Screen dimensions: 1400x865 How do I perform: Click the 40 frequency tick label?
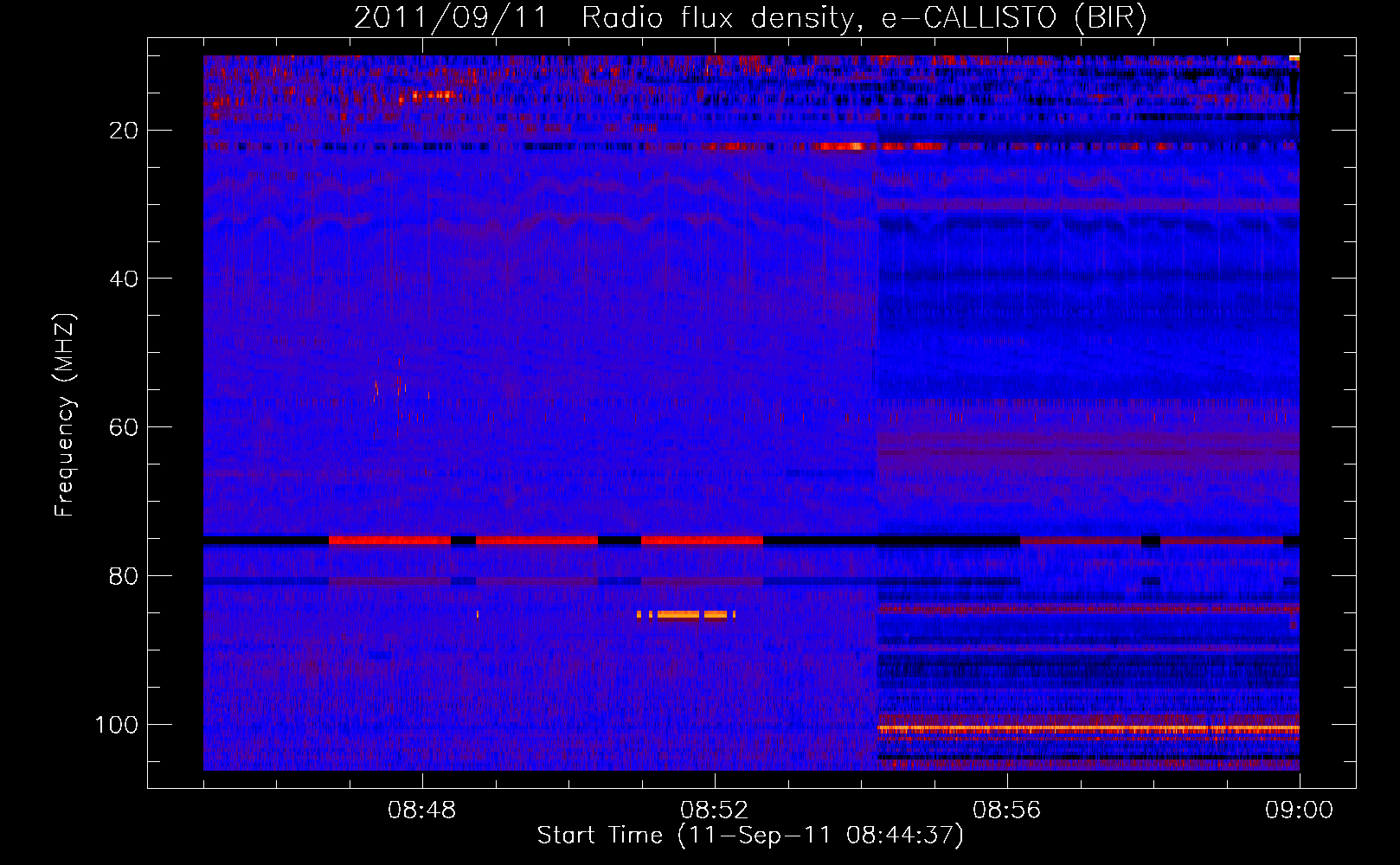[125, 279]
